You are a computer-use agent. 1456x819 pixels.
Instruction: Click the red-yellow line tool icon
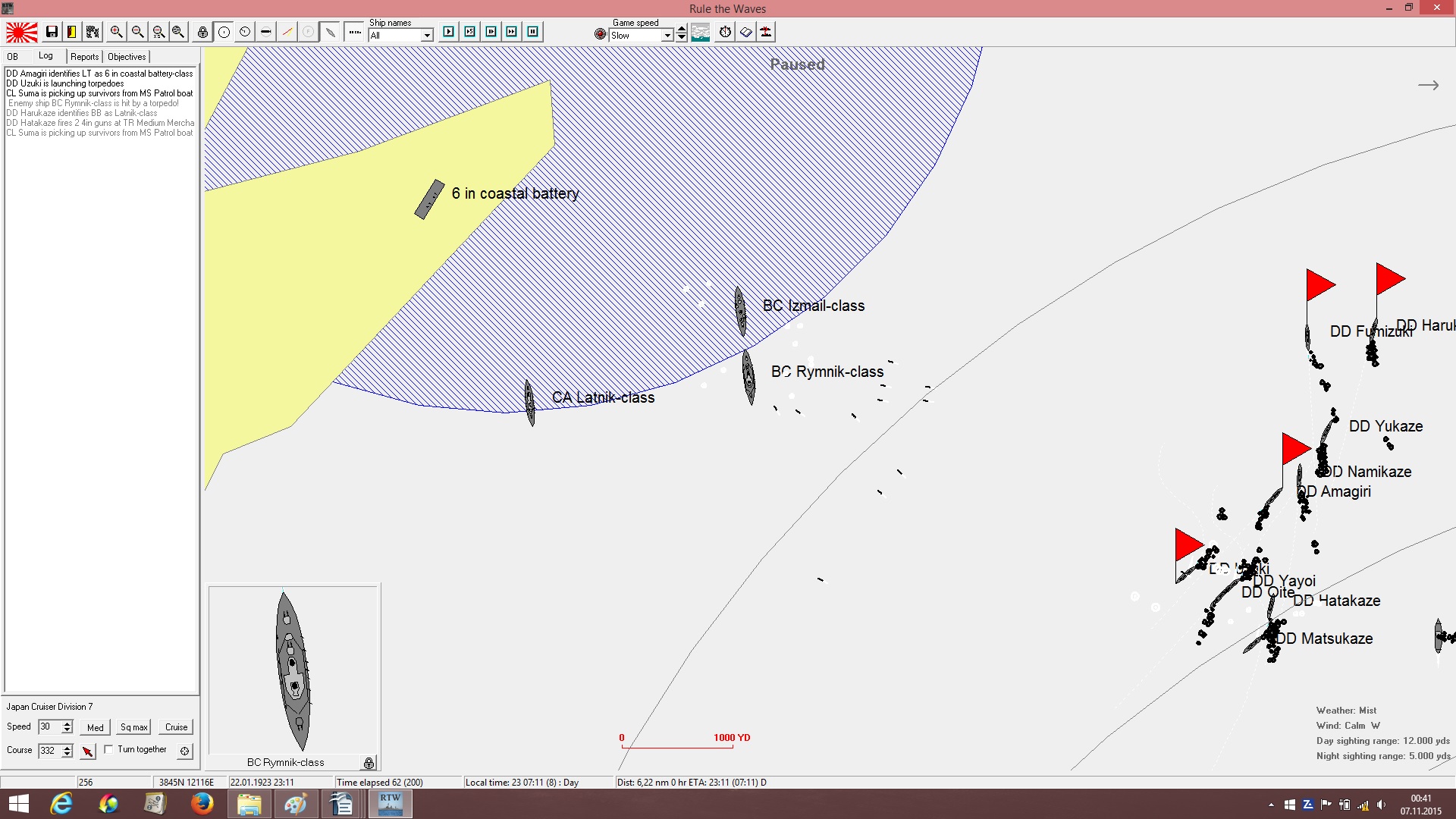(287, 32)
